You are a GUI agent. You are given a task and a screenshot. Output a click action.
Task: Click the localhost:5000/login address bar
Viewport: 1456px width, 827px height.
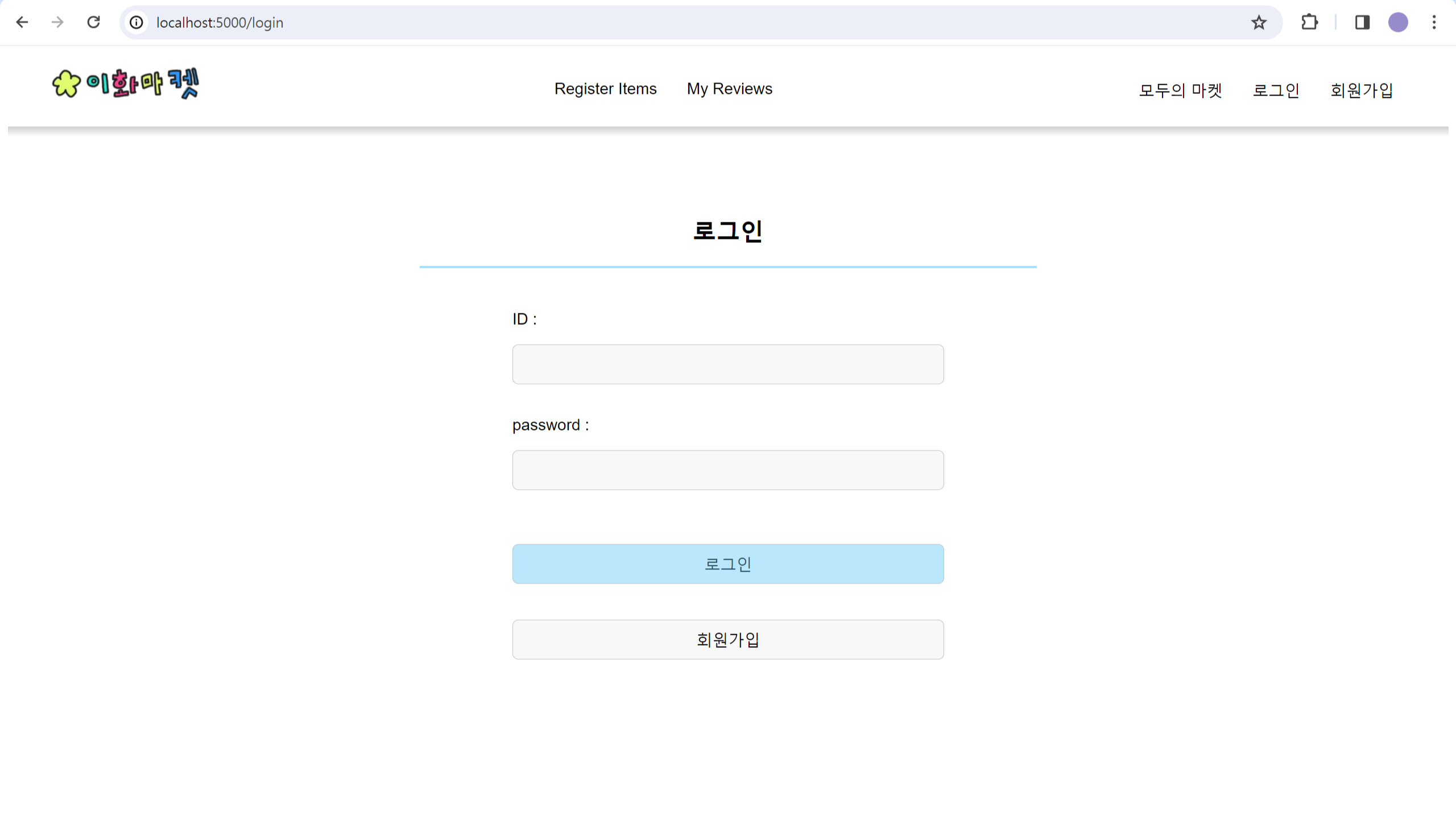point(682,22)
